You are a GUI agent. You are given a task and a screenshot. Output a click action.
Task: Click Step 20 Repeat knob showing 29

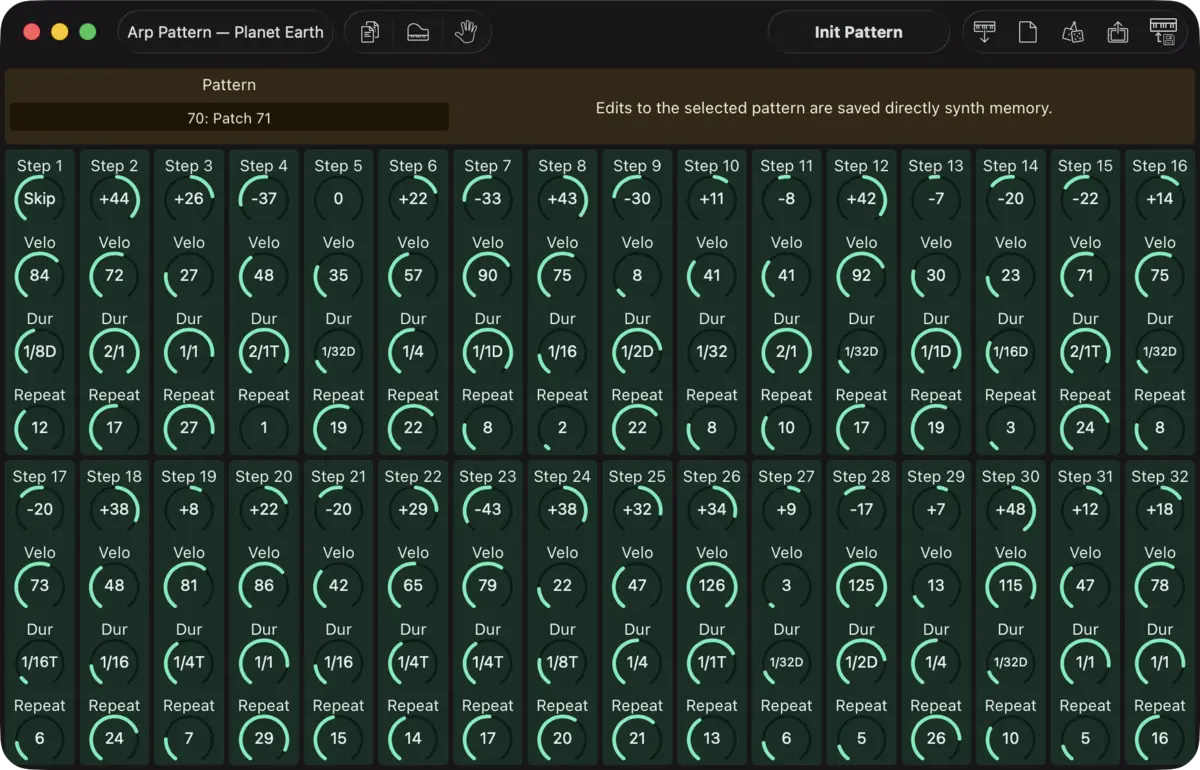pyautogui.click(x=264, y=739)
